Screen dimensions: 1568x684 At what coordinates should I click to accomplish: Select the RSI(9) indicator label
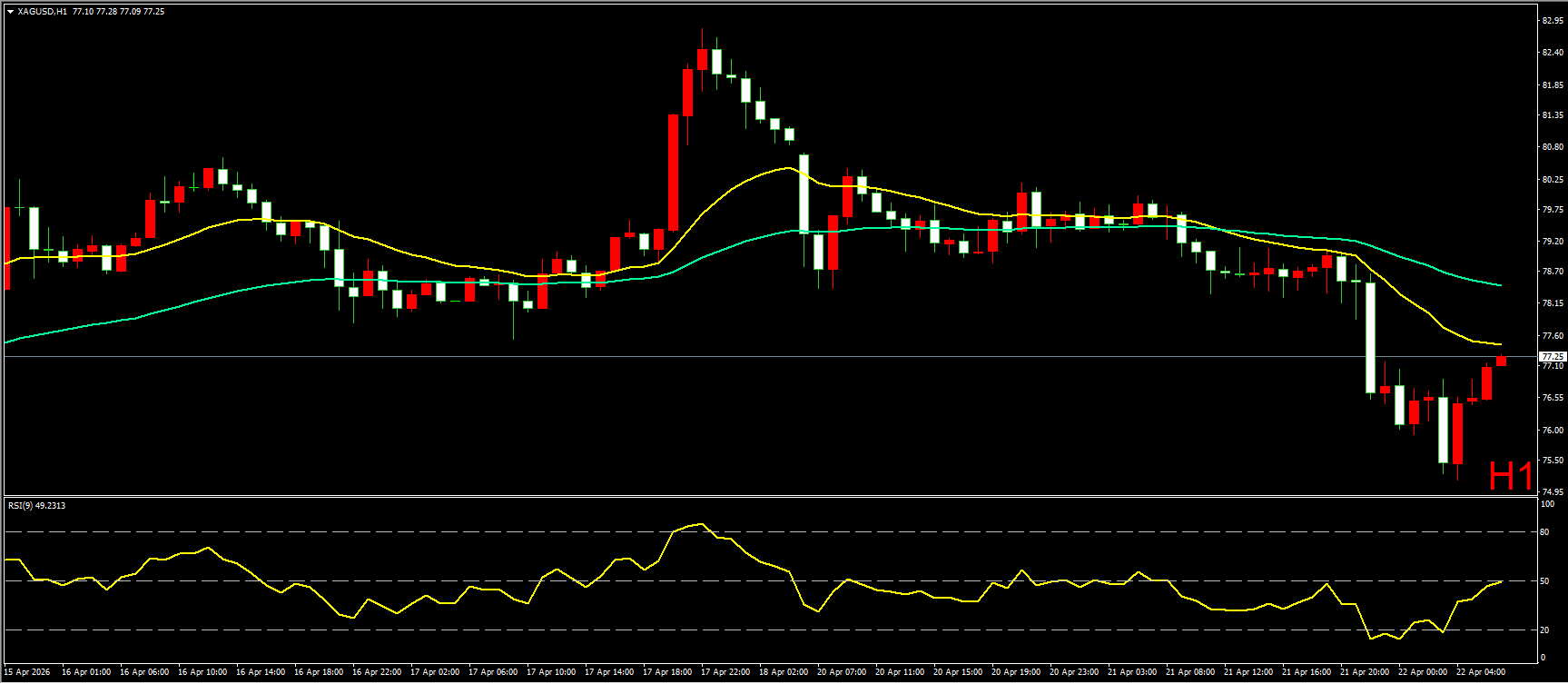pos(36,506)
